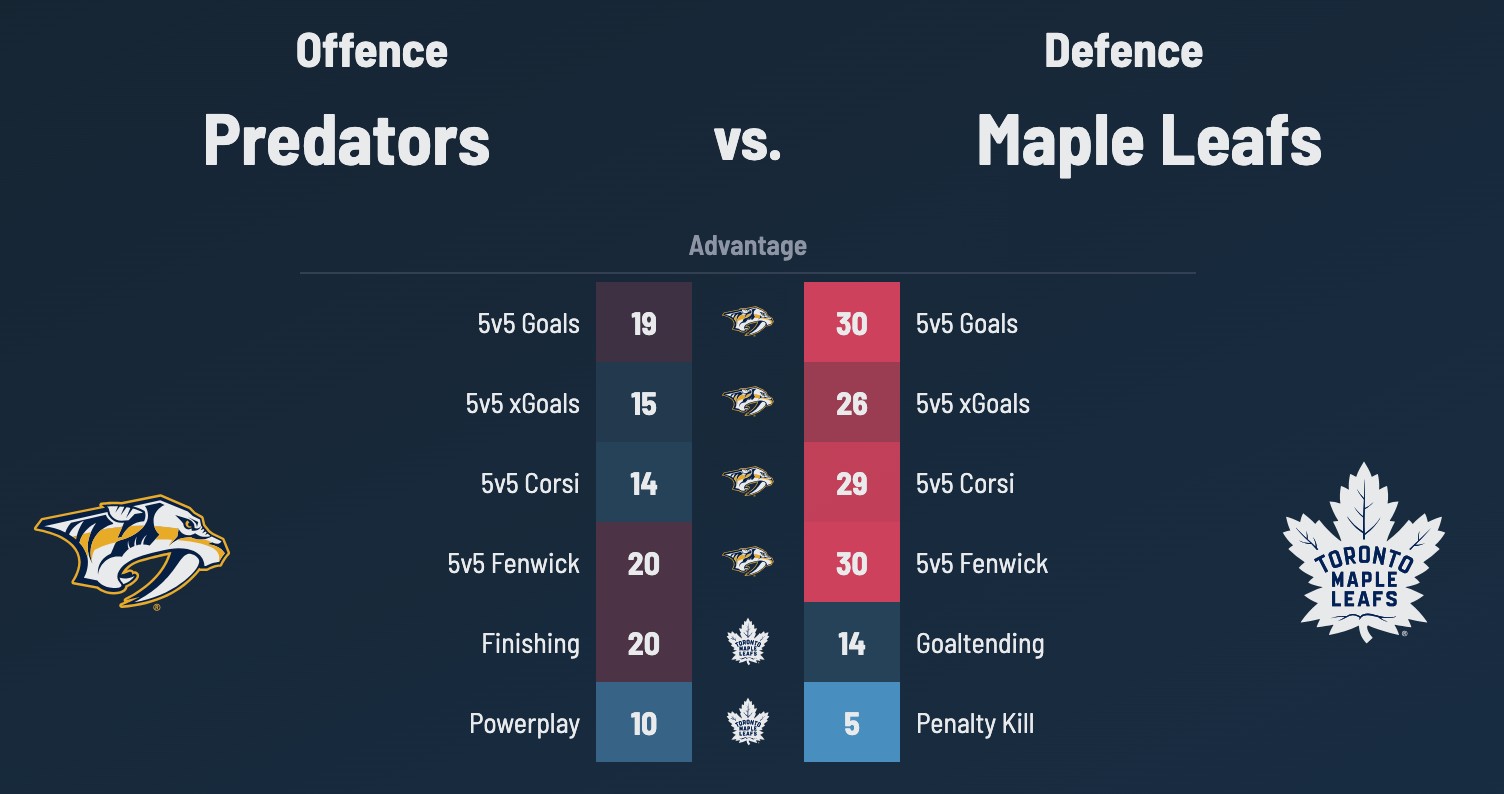Click the Predators 5v5 Goals rank 19 cell
This screenshot has height=794, width=1504.
point(644,323)
